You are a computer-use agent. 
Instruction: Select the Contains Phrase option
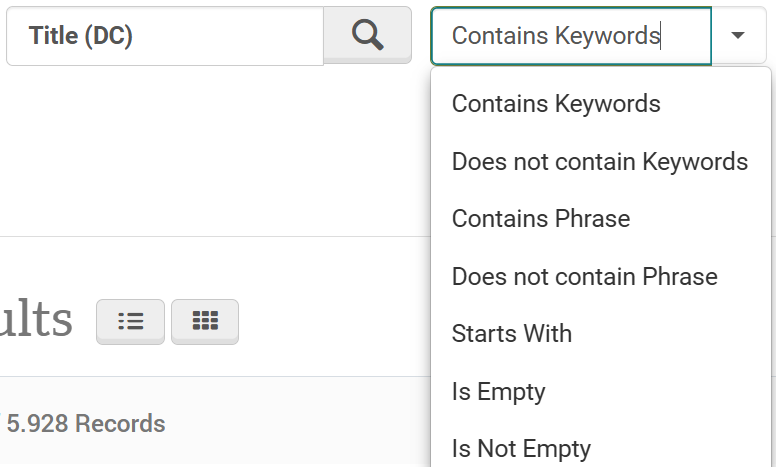tap(541, 218)
